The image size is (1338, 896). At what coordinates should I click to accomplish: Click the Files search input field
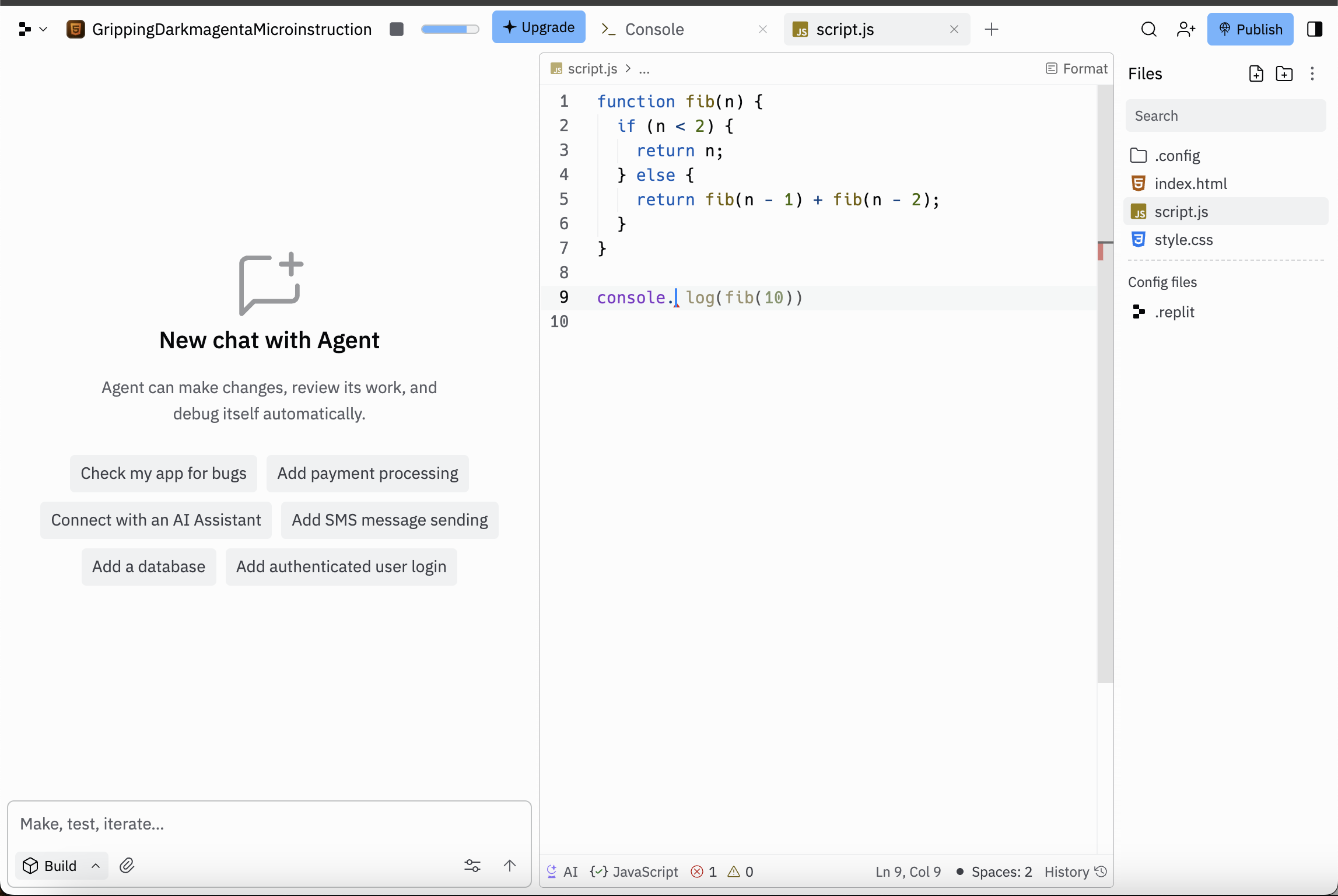(x=1225, y=116)
